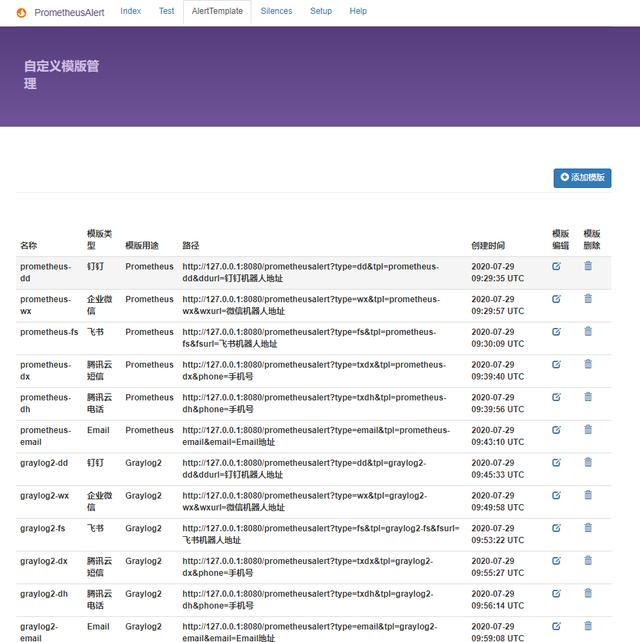Click the 2020-07-29 09:53:22 UTC timestamp
The height and width of the screenshot is (642, 640).
(498, 534)
